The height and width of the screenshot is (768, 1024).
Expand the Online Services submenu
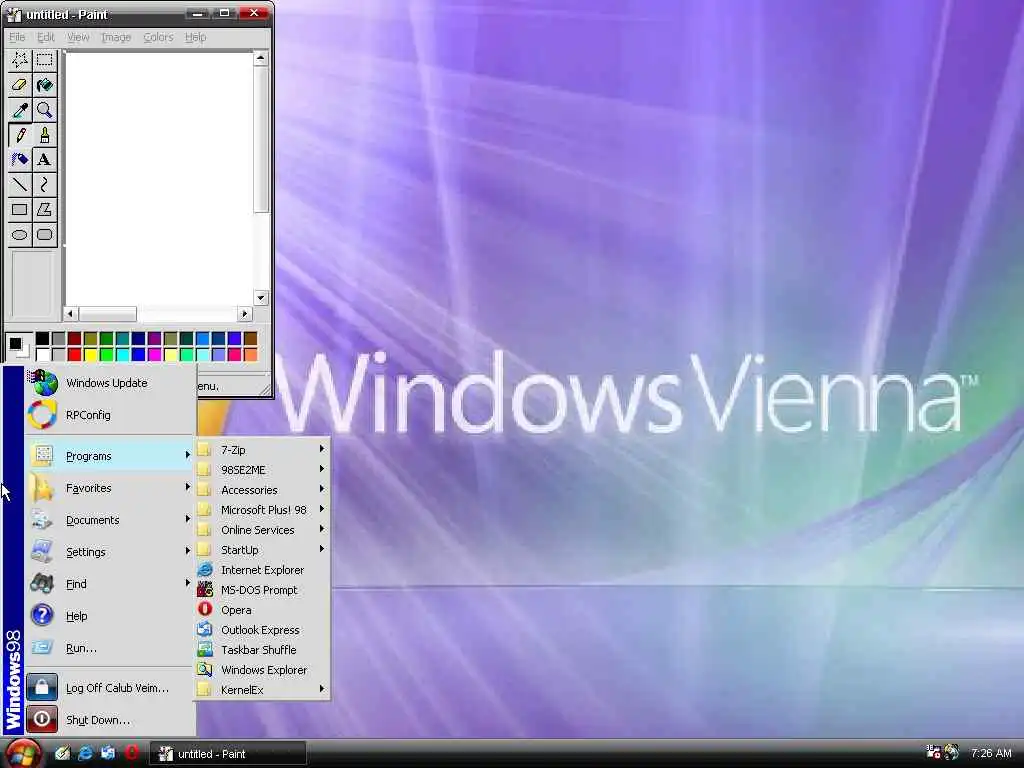coord(262,530)
